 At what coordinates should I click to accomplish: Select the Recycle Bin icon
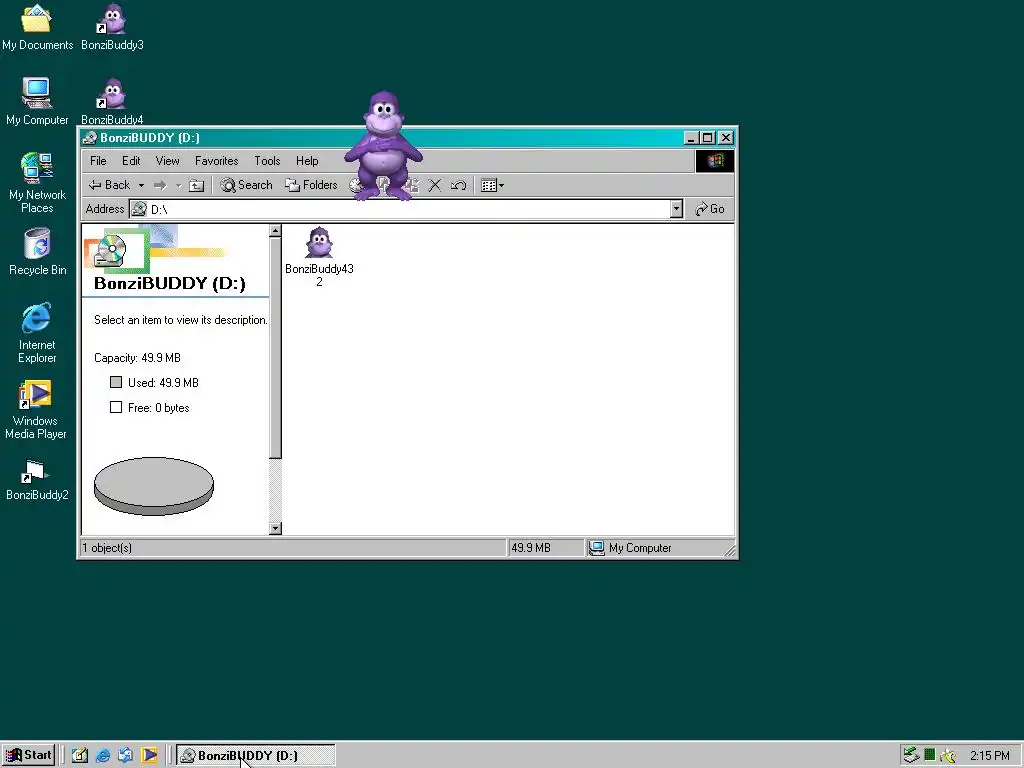[37, 251]
